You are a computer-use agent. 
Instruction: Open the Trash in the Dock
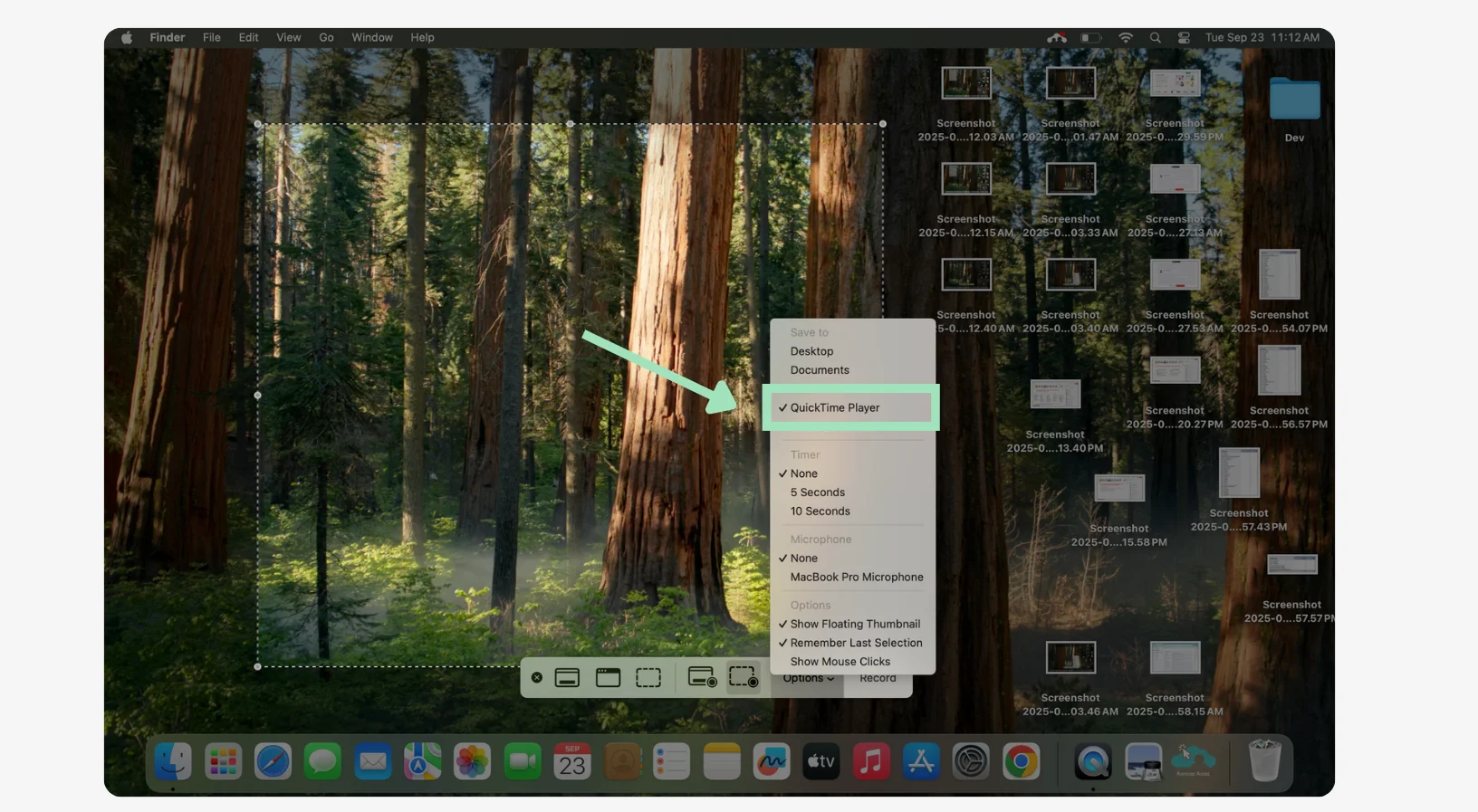(1264, 760)
